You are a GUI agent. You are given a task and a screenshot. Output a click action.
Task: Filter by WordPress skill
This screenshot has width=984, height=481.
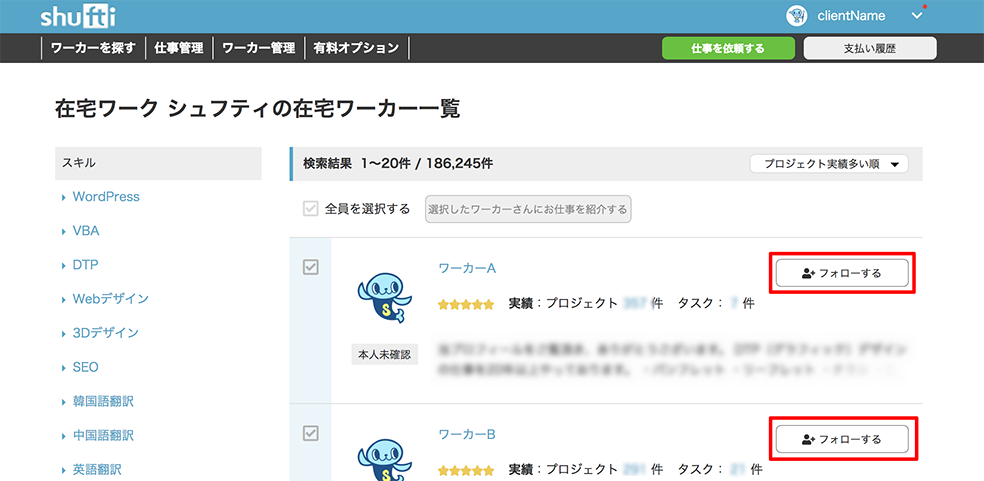click(106, 197)
